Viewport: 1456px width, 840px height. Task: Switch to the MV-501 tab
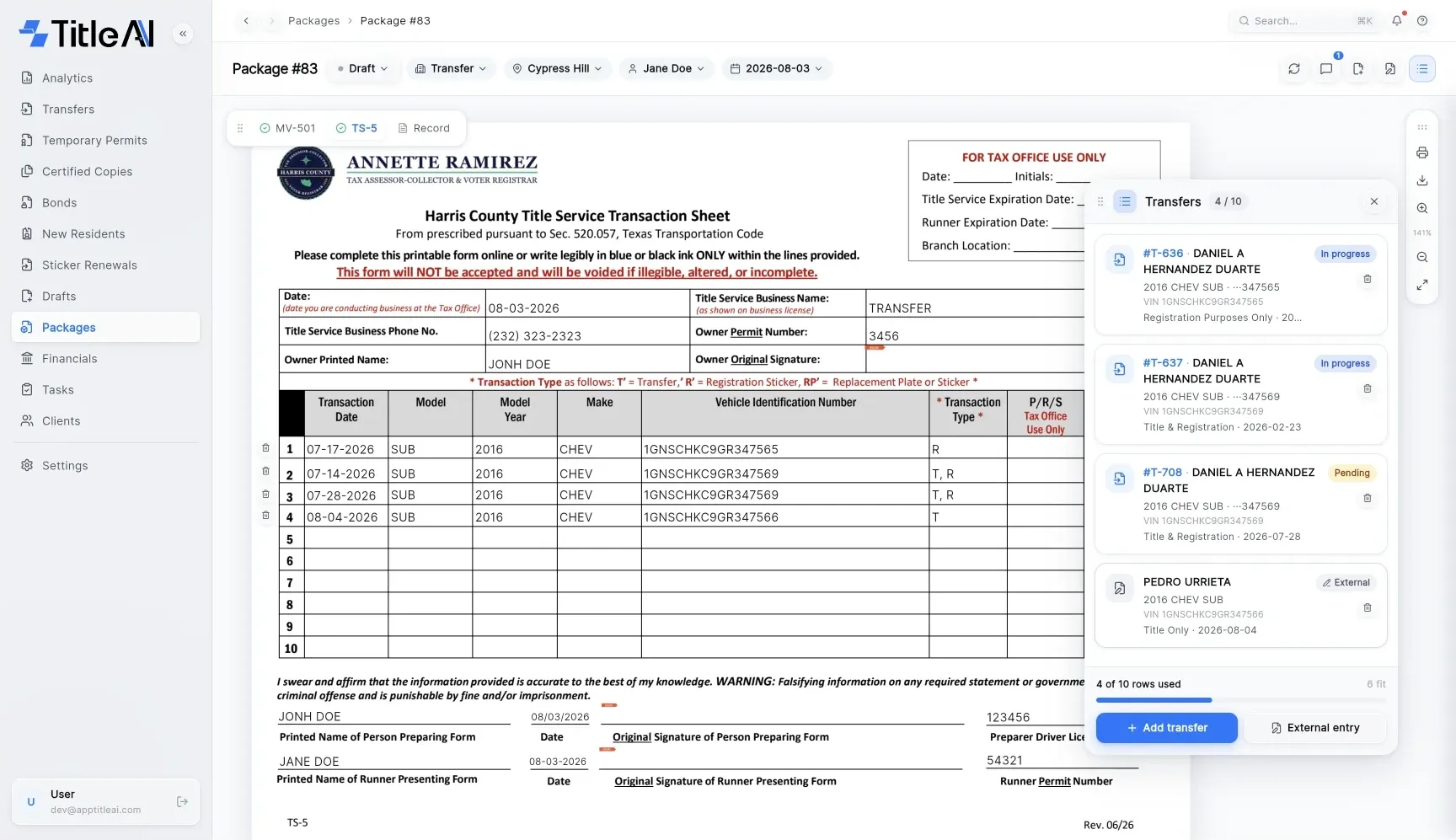pos(287,128)
